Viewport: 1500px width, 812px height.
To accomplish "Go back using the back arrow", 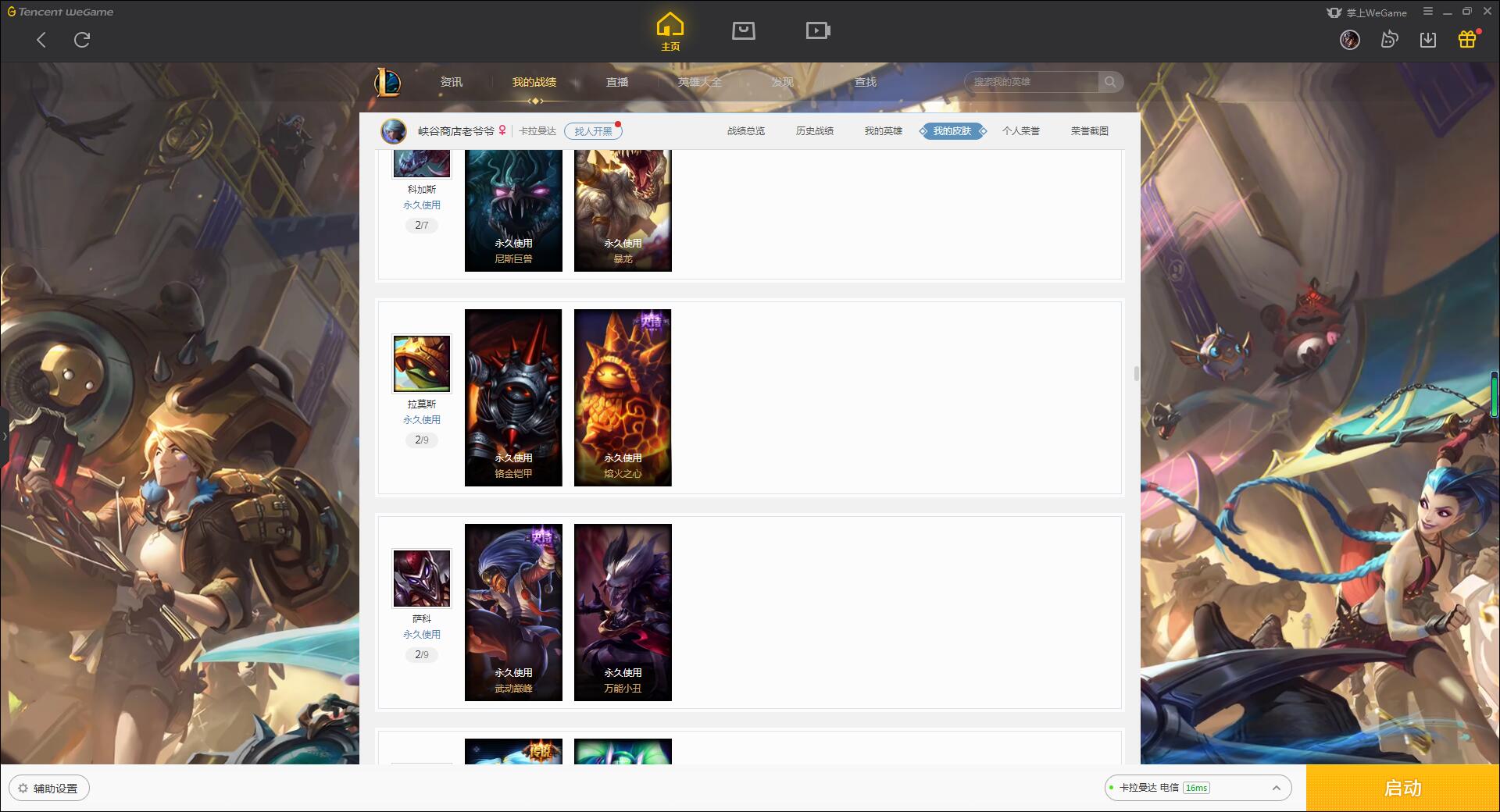I will 41,40.
